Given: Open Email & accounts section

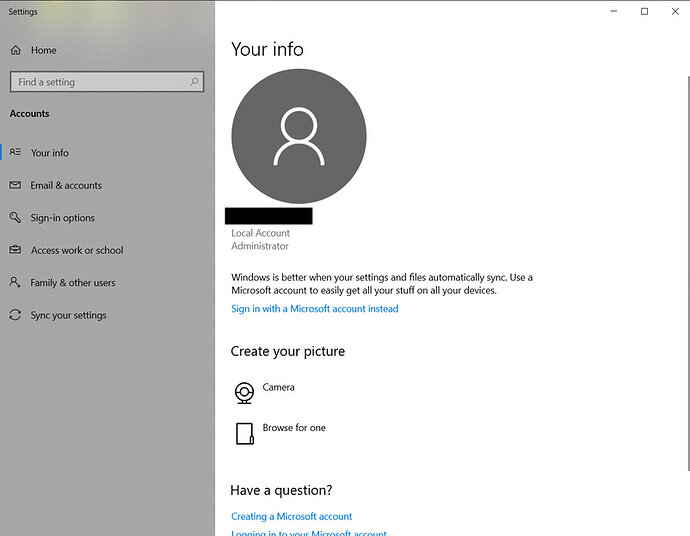Looking at the screenshot, I should click(x=107, y=185).
